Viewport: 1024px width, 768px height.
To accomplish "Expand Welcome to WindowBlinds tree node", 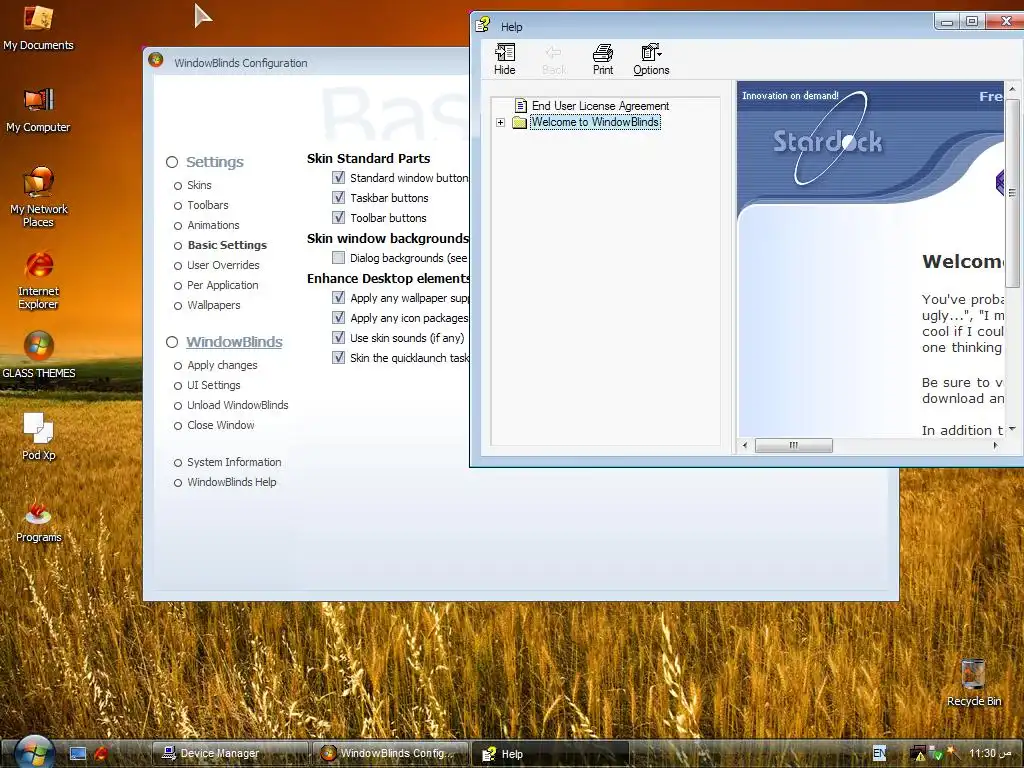I will pos(500,122).
